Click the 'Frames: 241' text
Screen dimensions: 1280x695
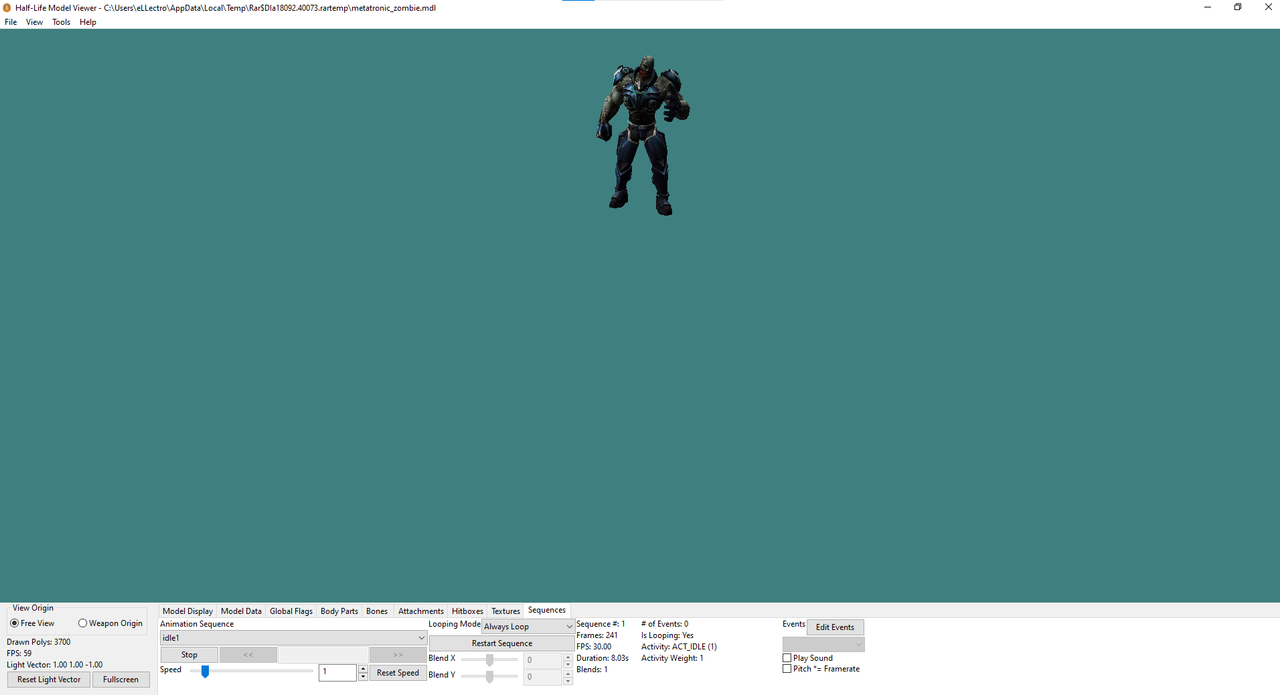click(x=597, y=635)
